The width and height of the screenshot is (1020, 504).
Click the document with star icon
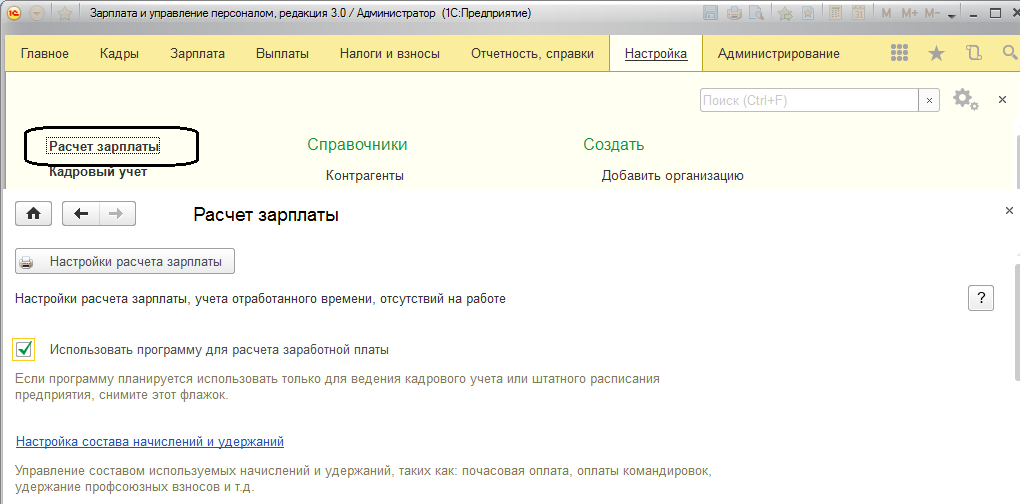click(808, 13)
